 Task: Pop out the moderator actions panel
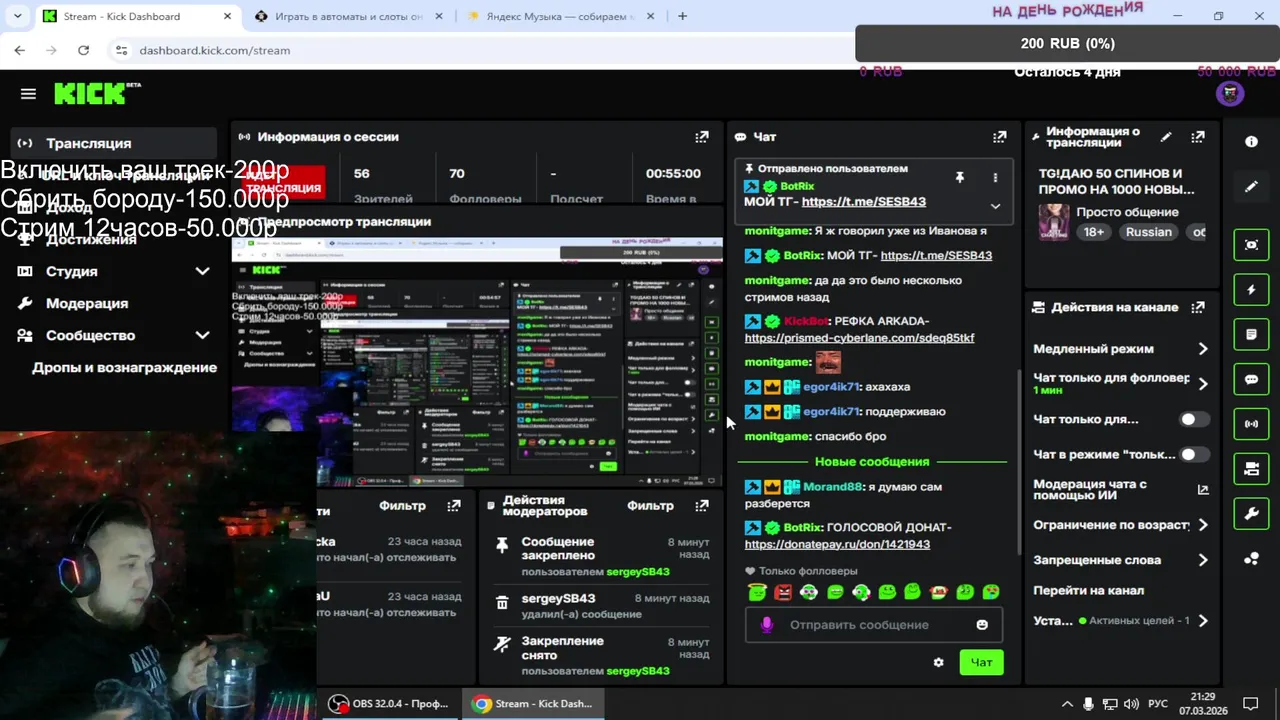click(702, 506)
